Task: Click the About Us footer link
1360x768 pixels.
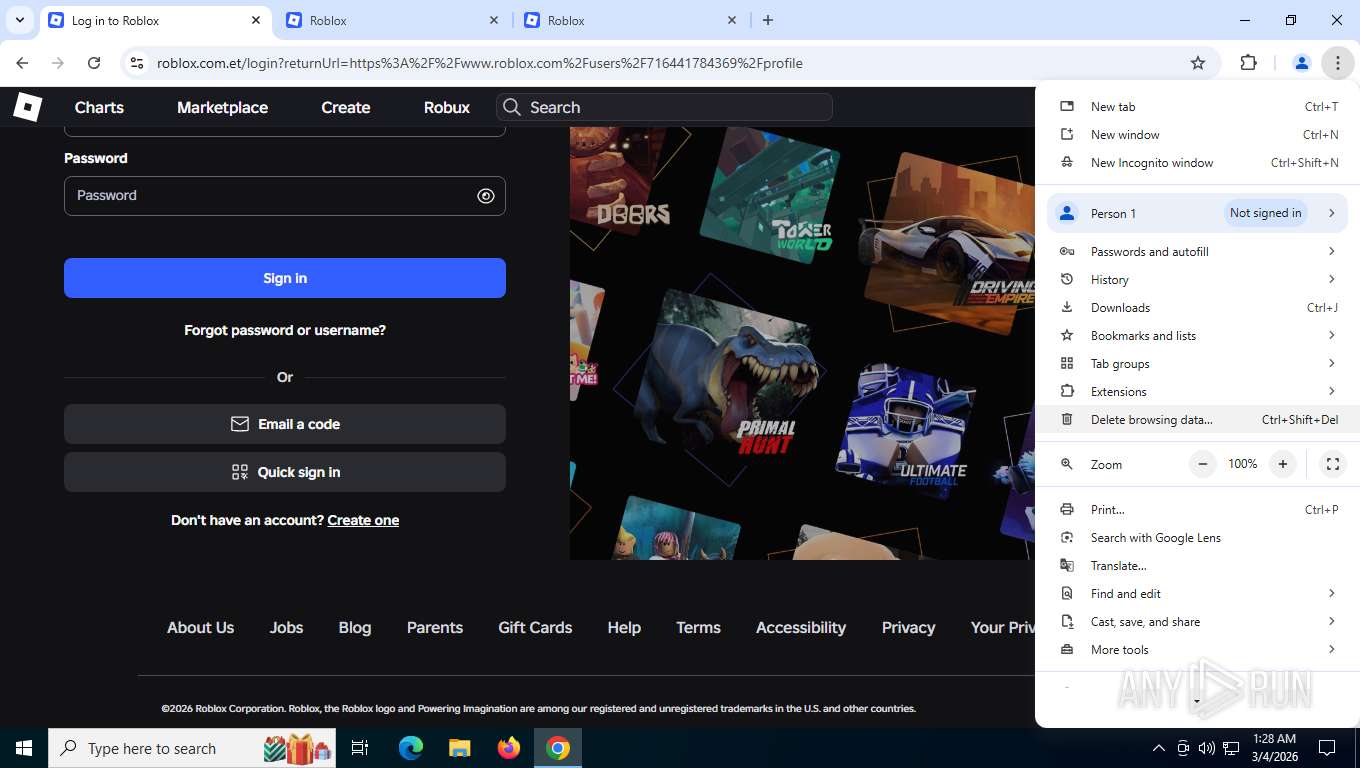Action: (200, 628)
